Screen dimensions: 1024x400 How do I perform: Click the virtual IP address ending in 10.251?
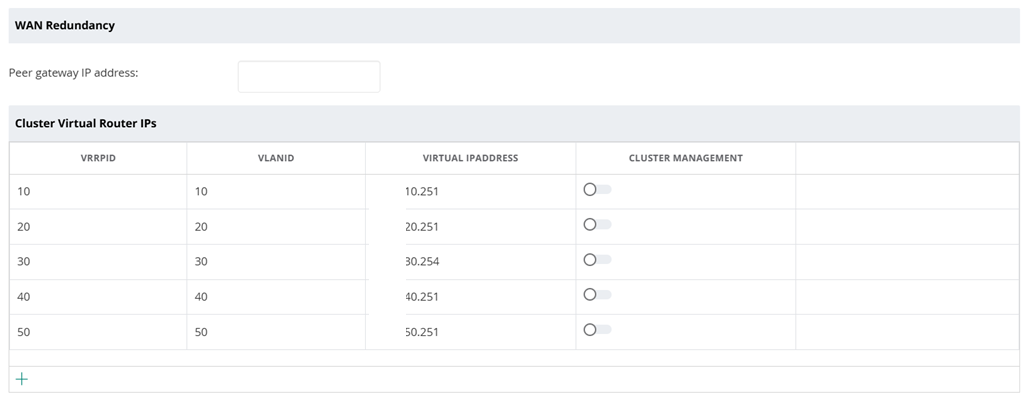click(x=422, y=192)
